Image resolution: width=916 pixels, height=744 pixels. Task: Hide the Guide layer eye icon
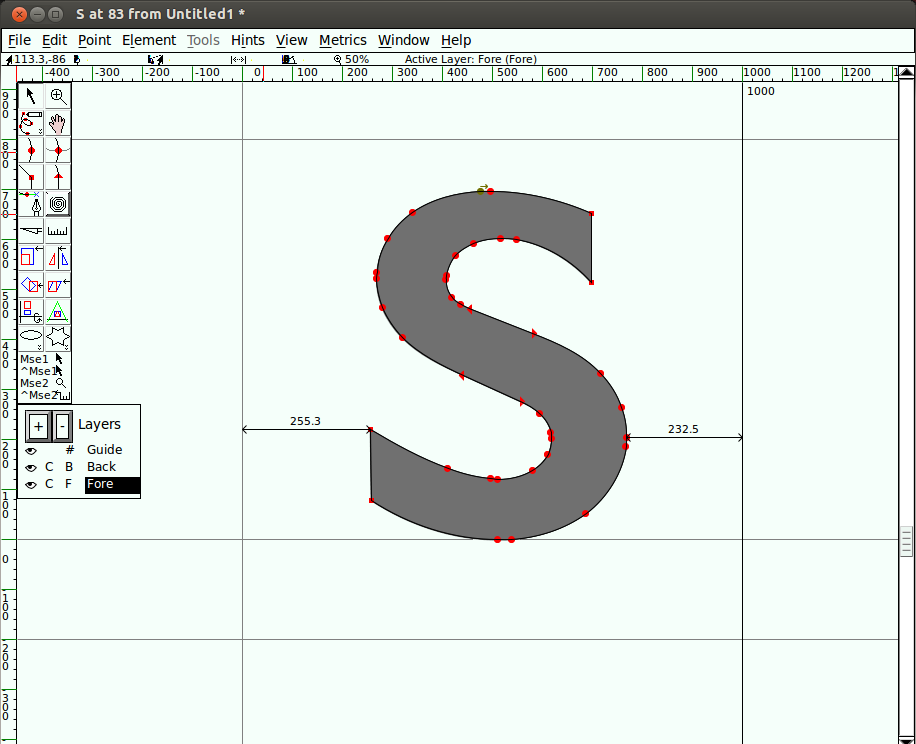tap(31, 451)
